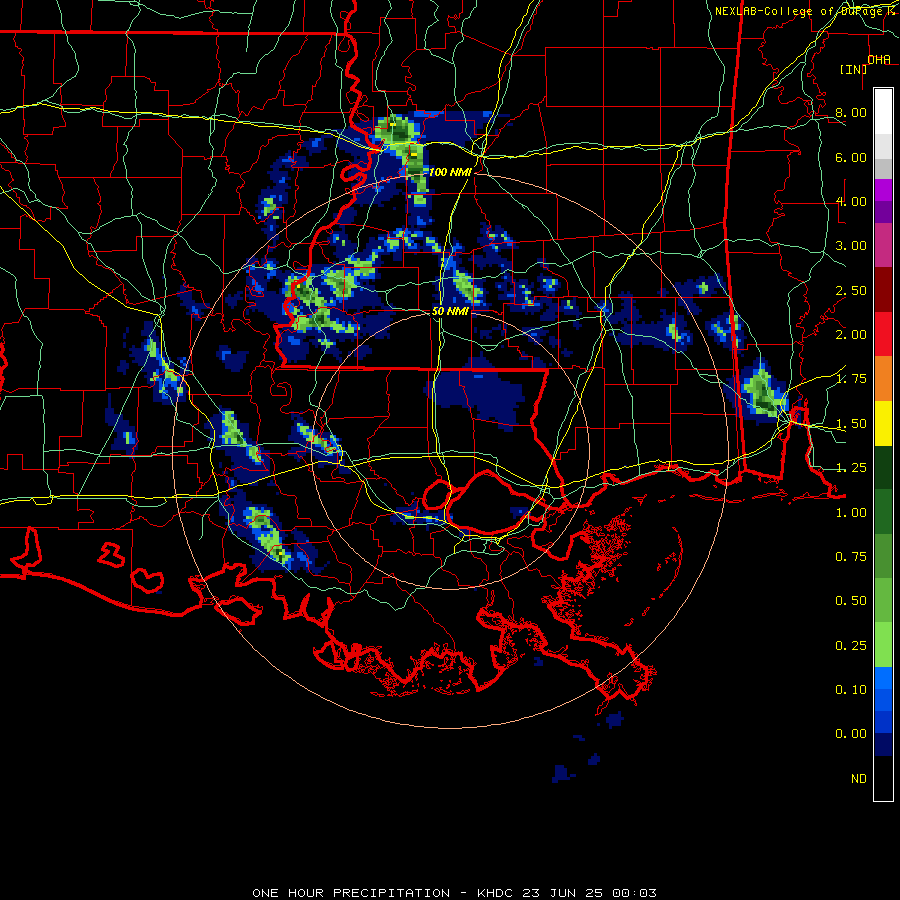Click the 2.00 legend value
This screenshot has width=900, height=900.
point(851,335)
